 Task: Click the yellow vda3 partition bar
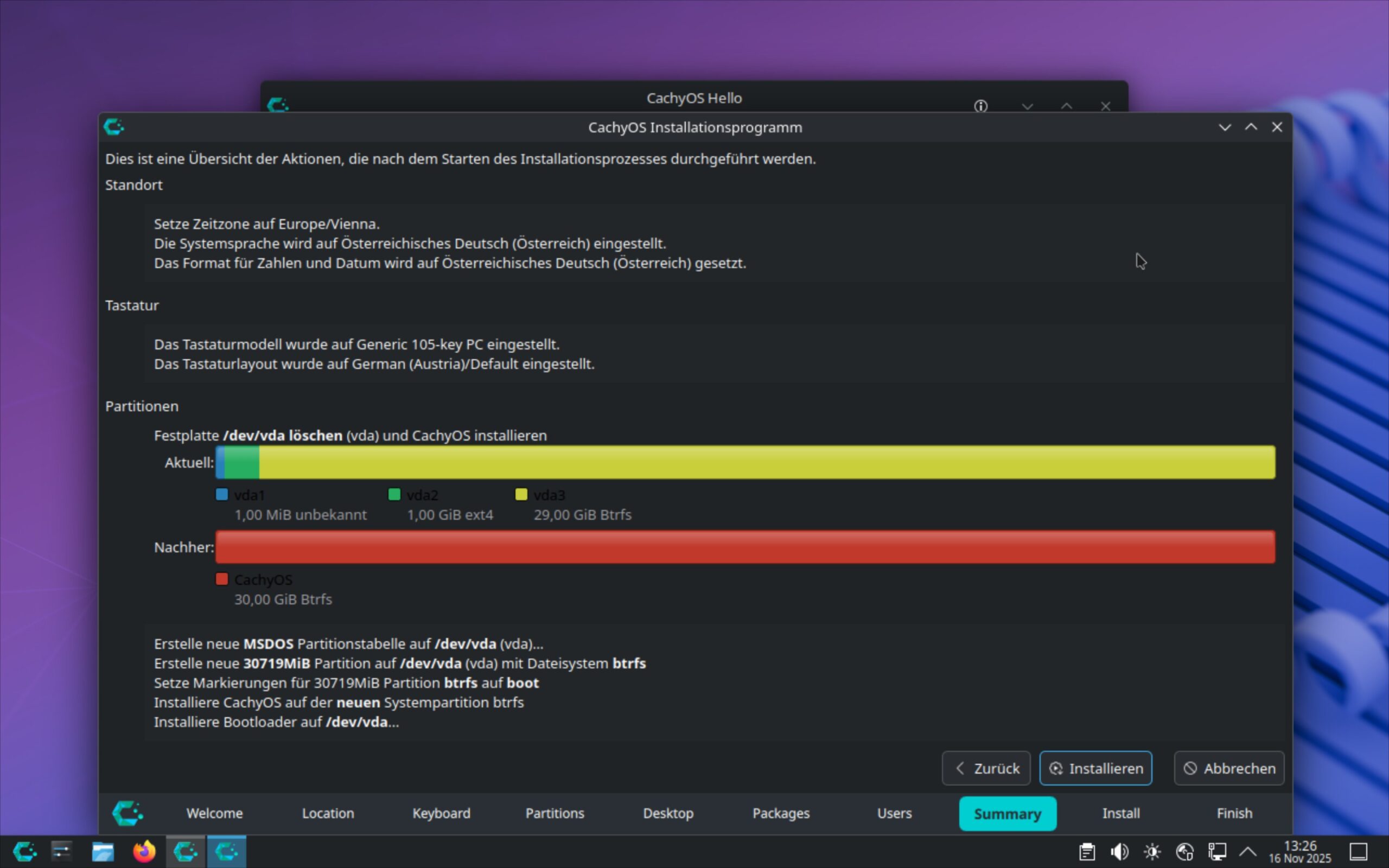[x=746, y=462]
